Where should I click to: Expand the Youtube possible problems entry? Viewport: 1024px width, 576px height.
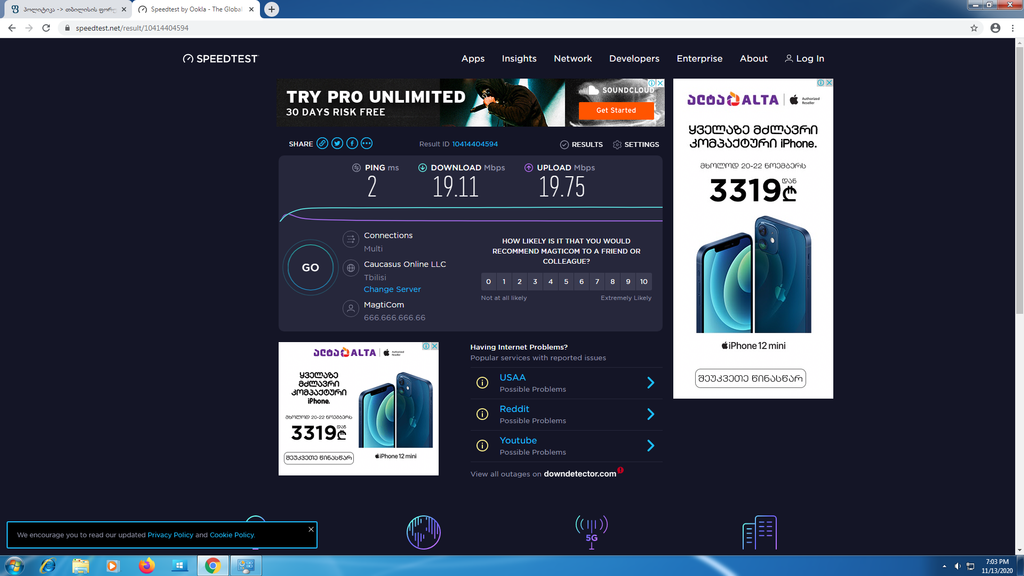(650, 445)
